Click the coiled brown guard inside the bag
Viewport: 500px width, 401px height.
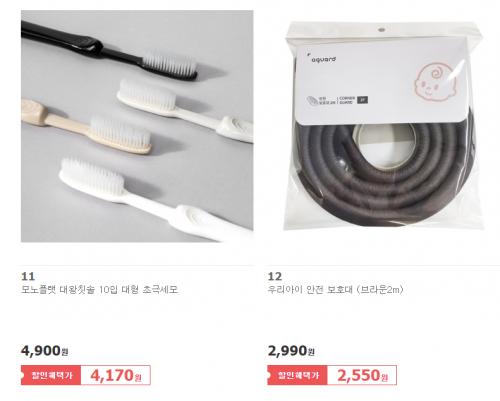click(383, 173)
